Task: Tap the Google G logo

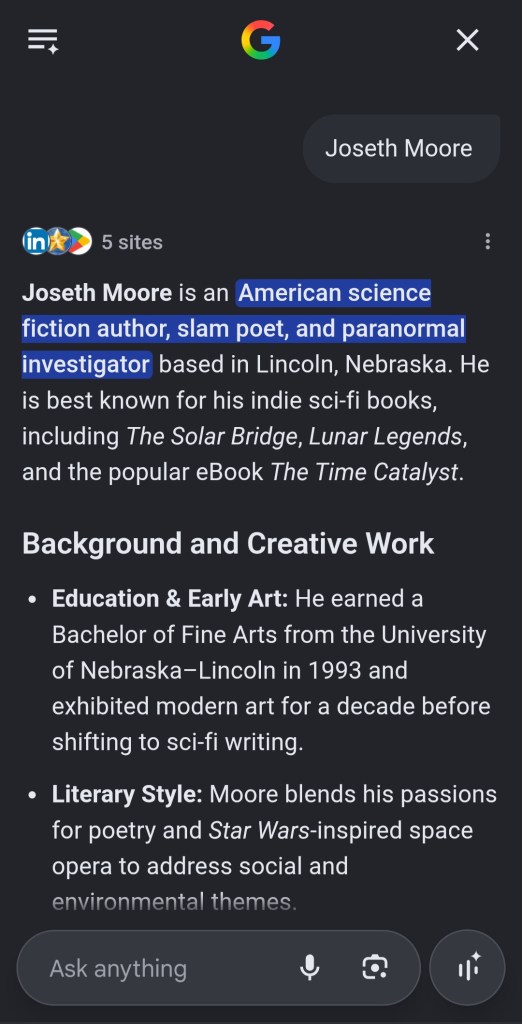Action: click(x=261, y=40)
